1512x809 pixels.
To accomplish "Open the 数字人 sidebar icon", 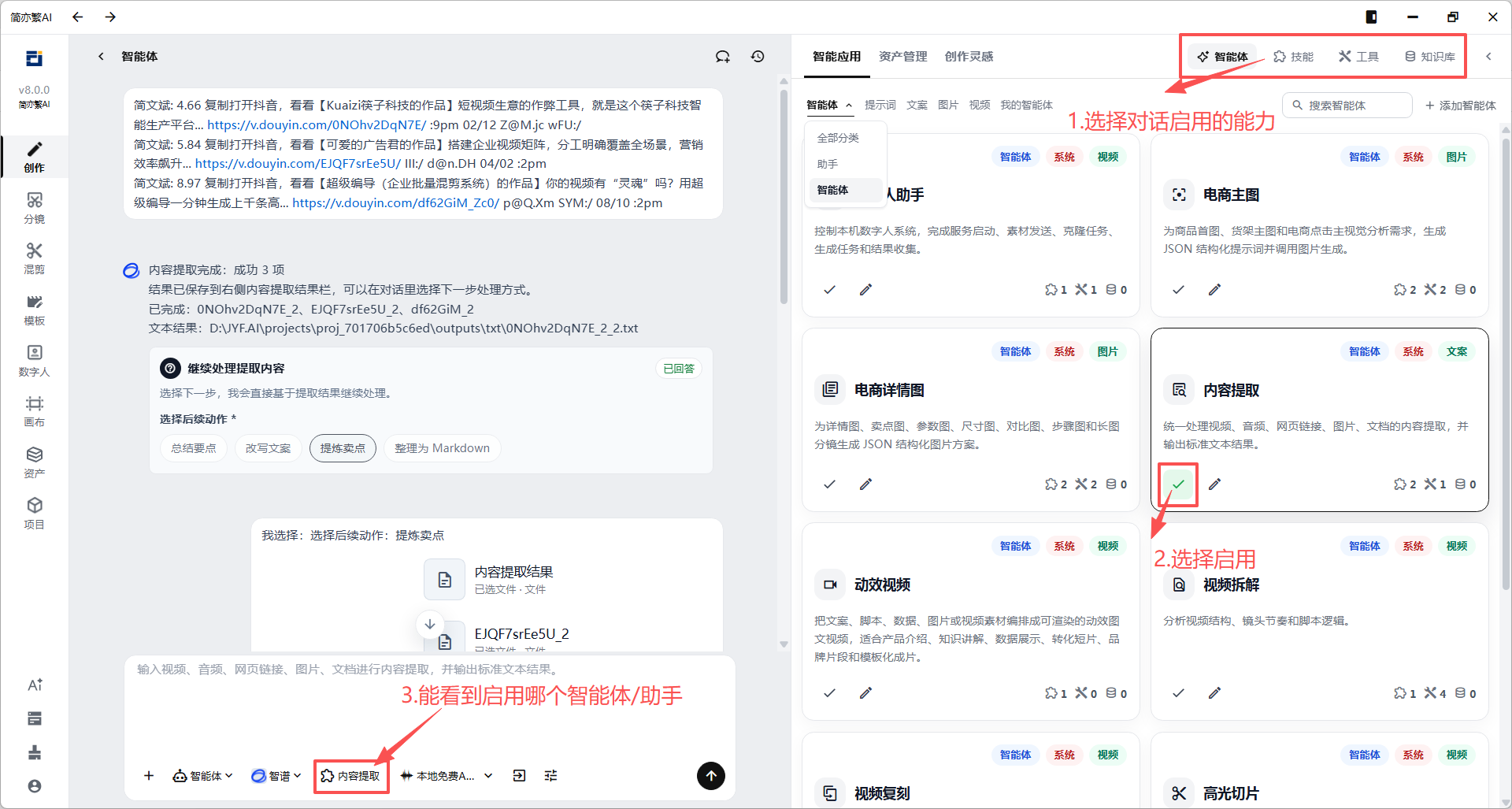I will point(34,361).
